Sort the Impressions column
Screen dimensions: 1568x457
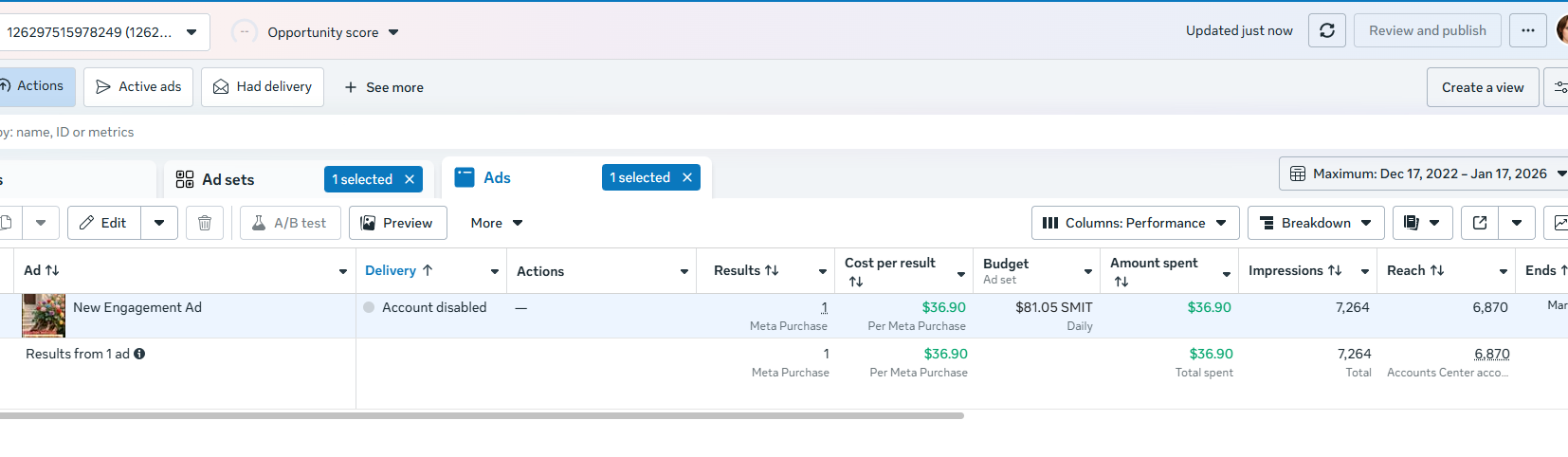pos(1294,270)
